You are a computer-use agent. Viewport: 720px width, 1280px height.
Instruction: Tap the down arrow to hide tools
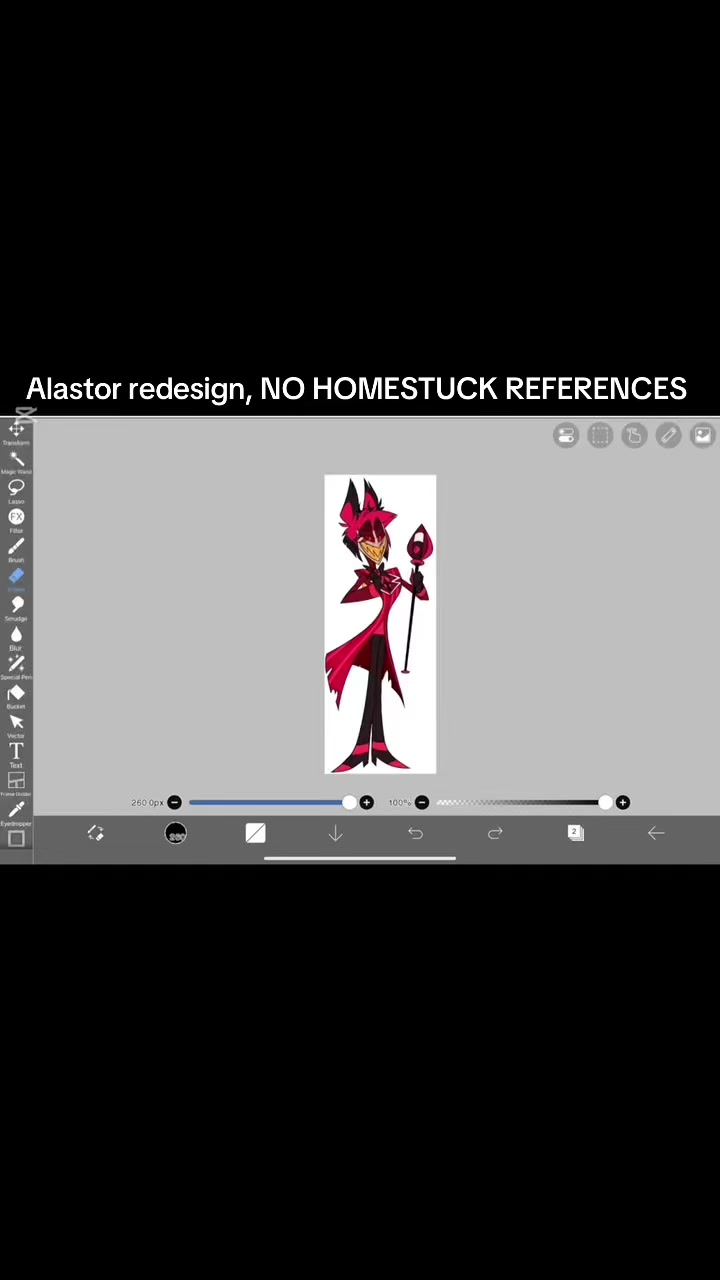tap(336, 833)
